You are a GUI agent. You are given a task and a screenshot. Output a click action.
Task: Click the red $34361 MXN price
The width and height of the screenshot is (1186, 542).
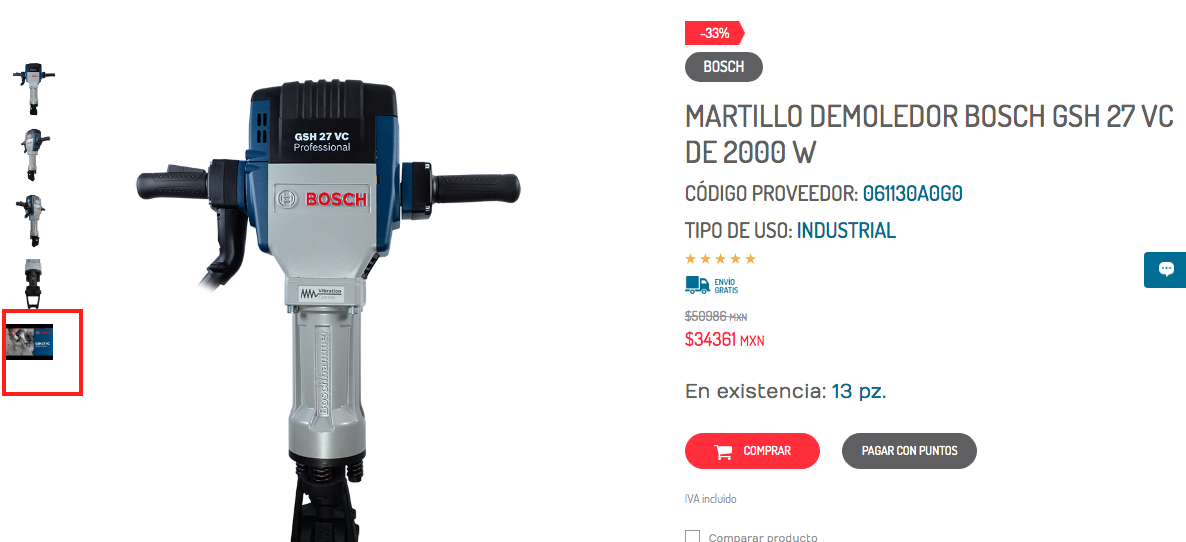tap(725, 340)
